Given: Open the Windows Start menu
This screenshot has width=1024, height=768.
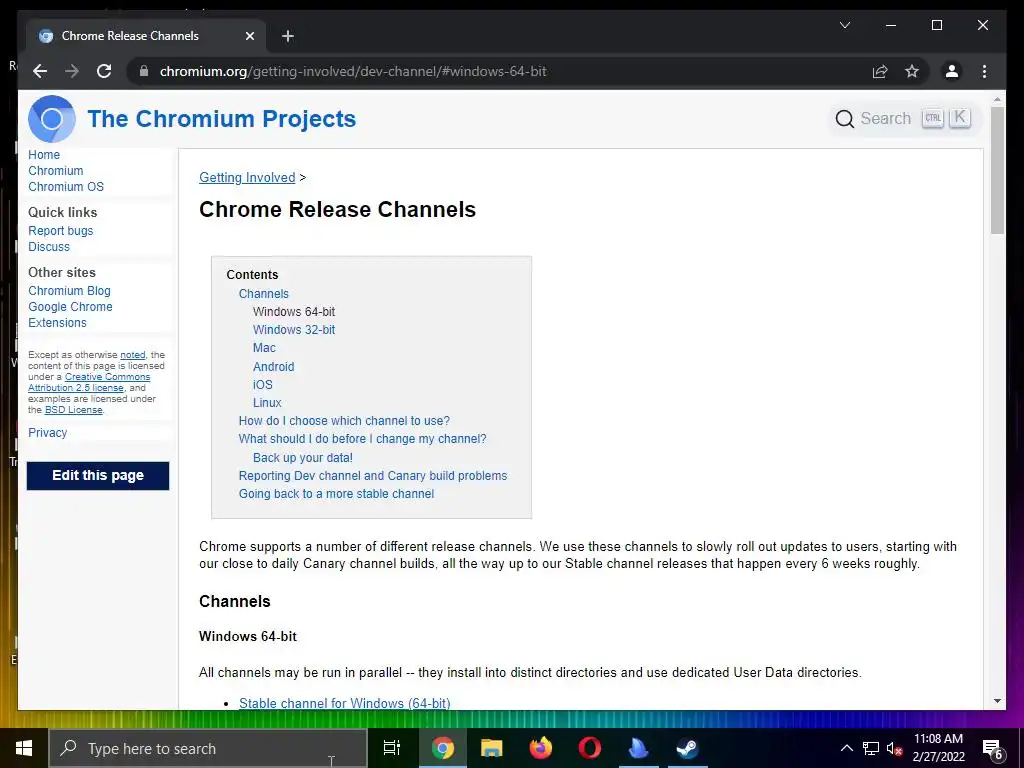Looking at the screenshot, I should click(x=24, y=748).
